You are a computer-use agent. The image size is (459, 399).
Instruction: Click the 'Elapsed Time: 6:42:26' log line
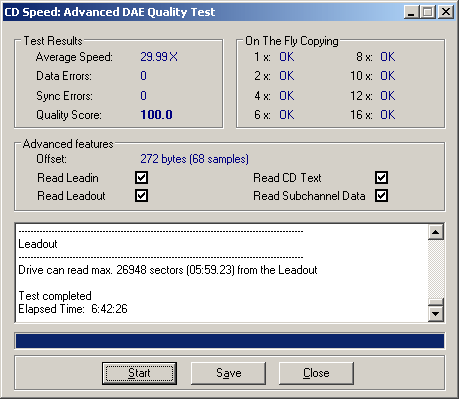[x=73, y=309]
